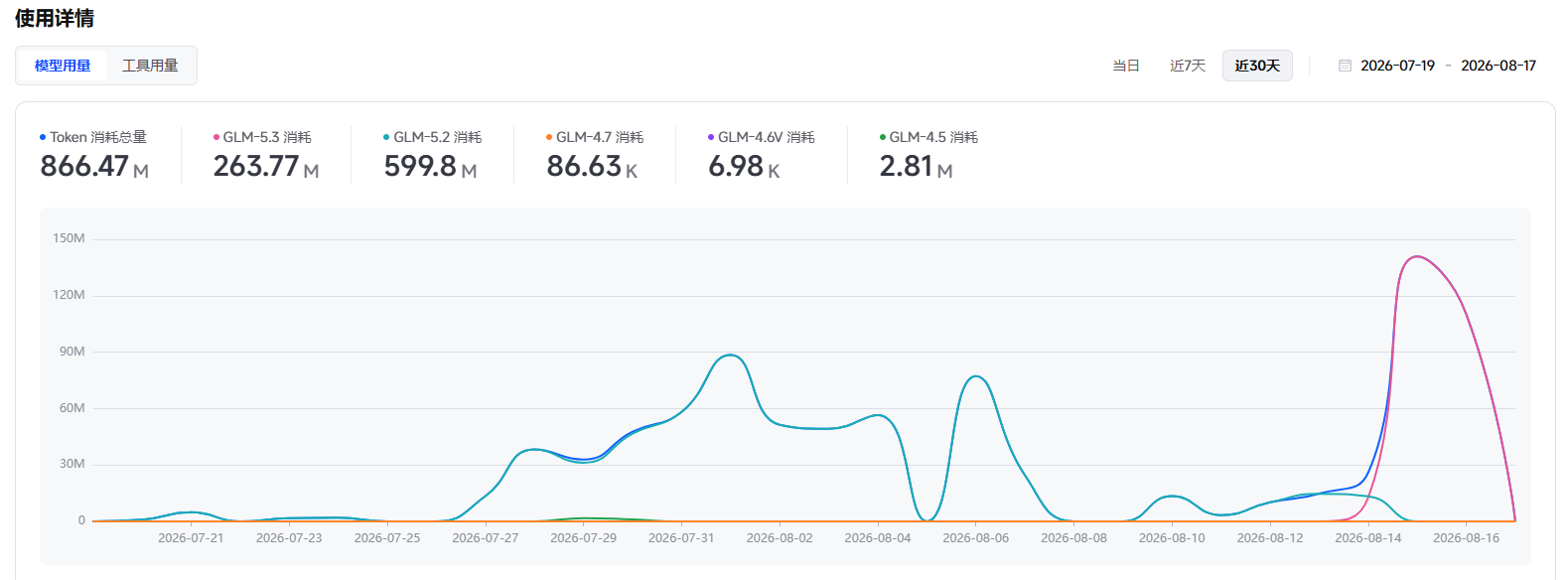Image resolution: width=1568 pixels, height=580 pixels.
Task: Click the 86.63 K value
Action: pyautogui.click(x=592, y=166)
